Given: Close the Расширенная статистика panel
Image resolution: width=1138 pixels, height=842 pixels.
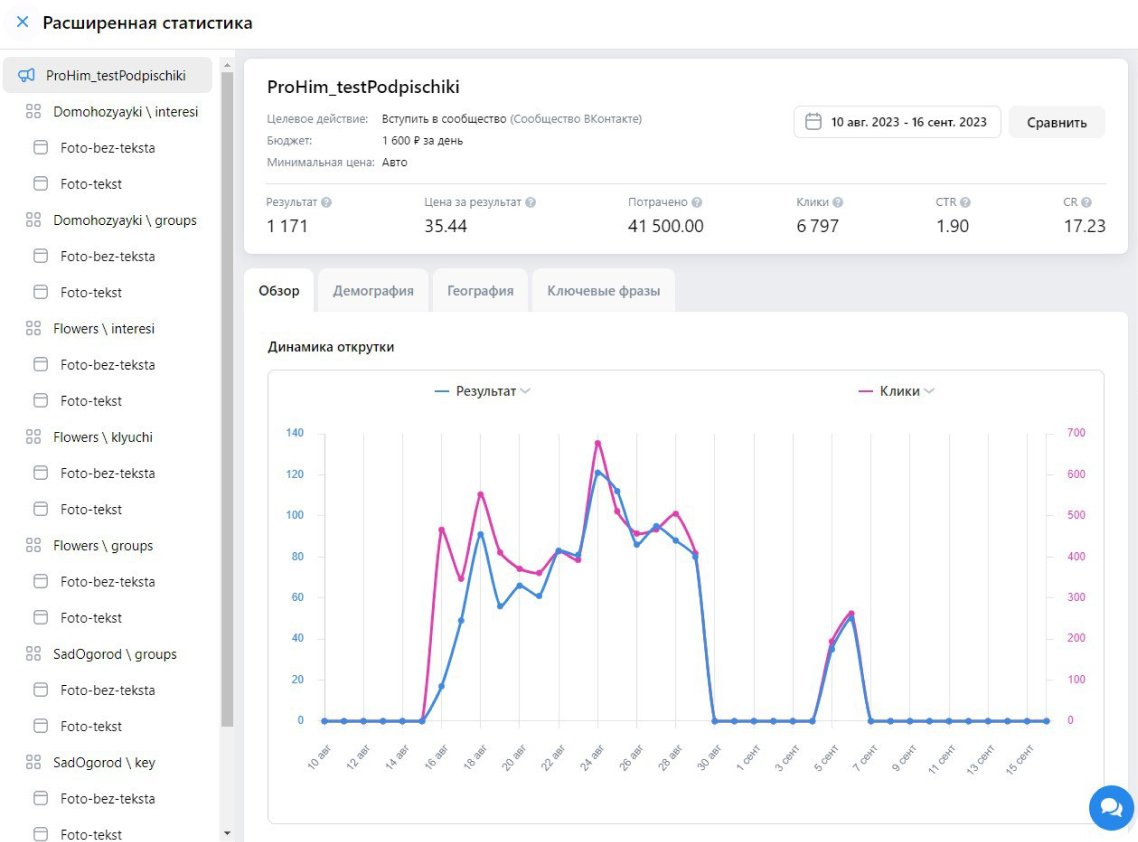Looking at the screenshot, I should [x=22, y=22].
